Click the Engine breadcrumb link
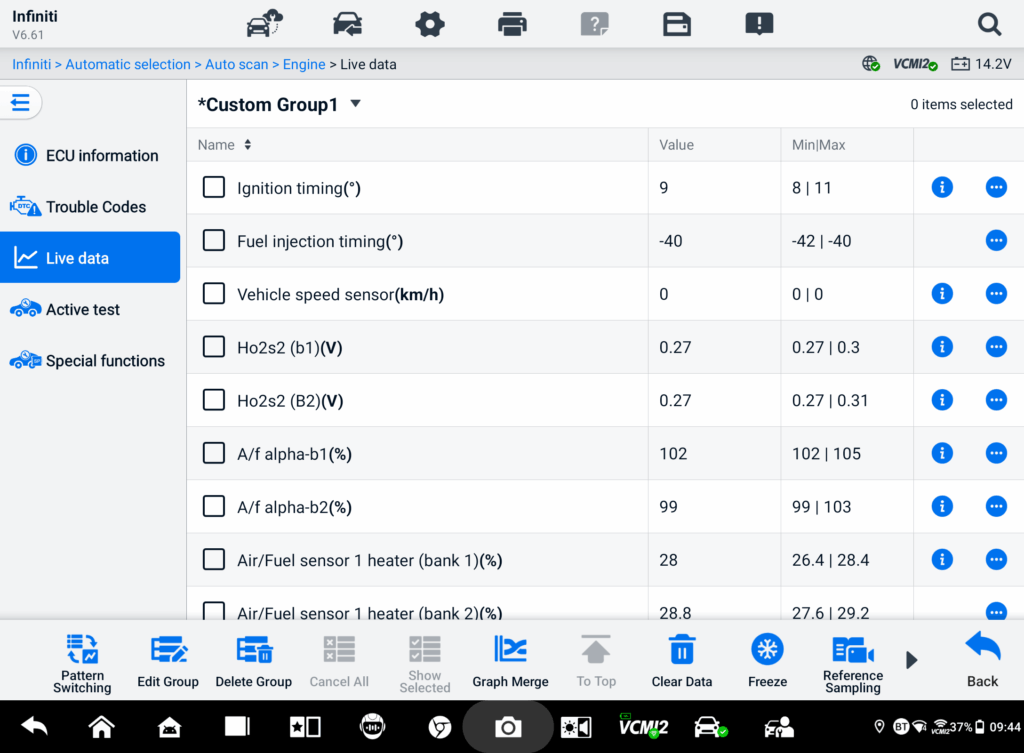 point(303,64)
